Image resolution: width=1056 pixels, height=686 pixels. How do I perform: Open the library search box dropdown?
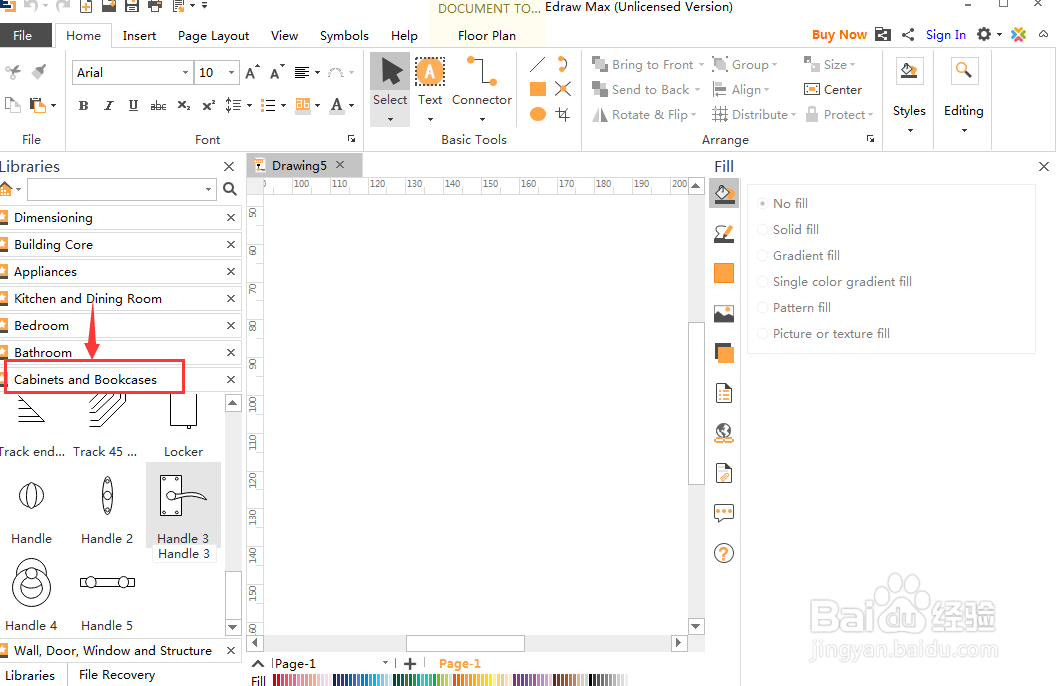[208, 190]
